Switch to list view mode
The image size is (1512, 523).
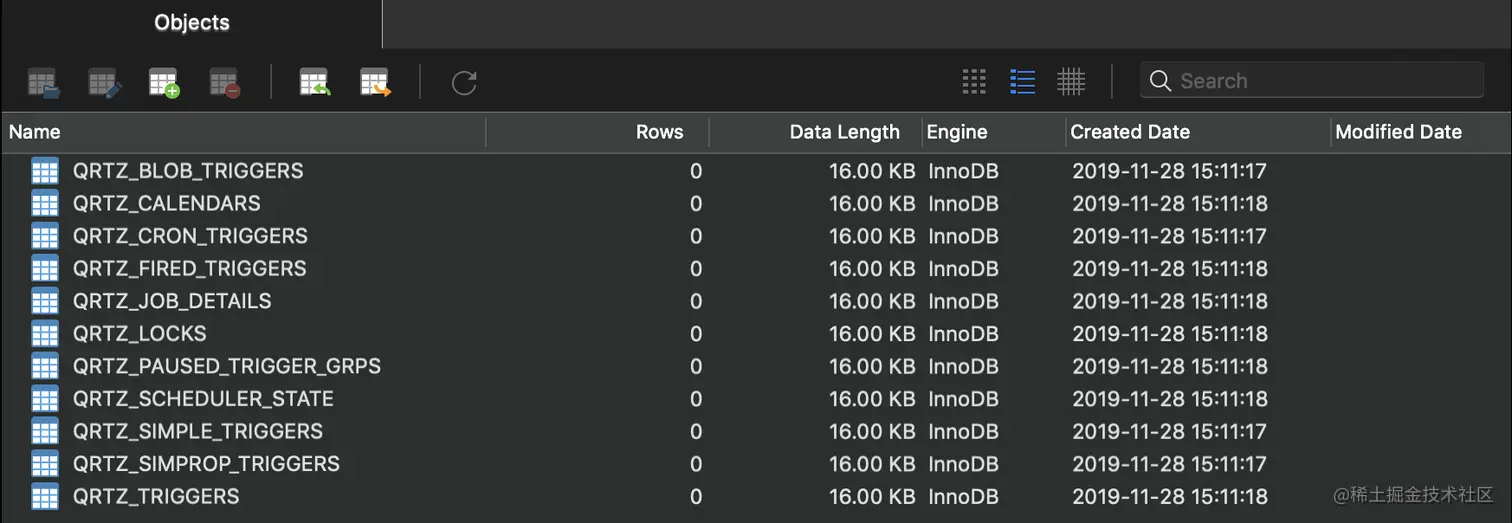click(x=1022, y=82)
